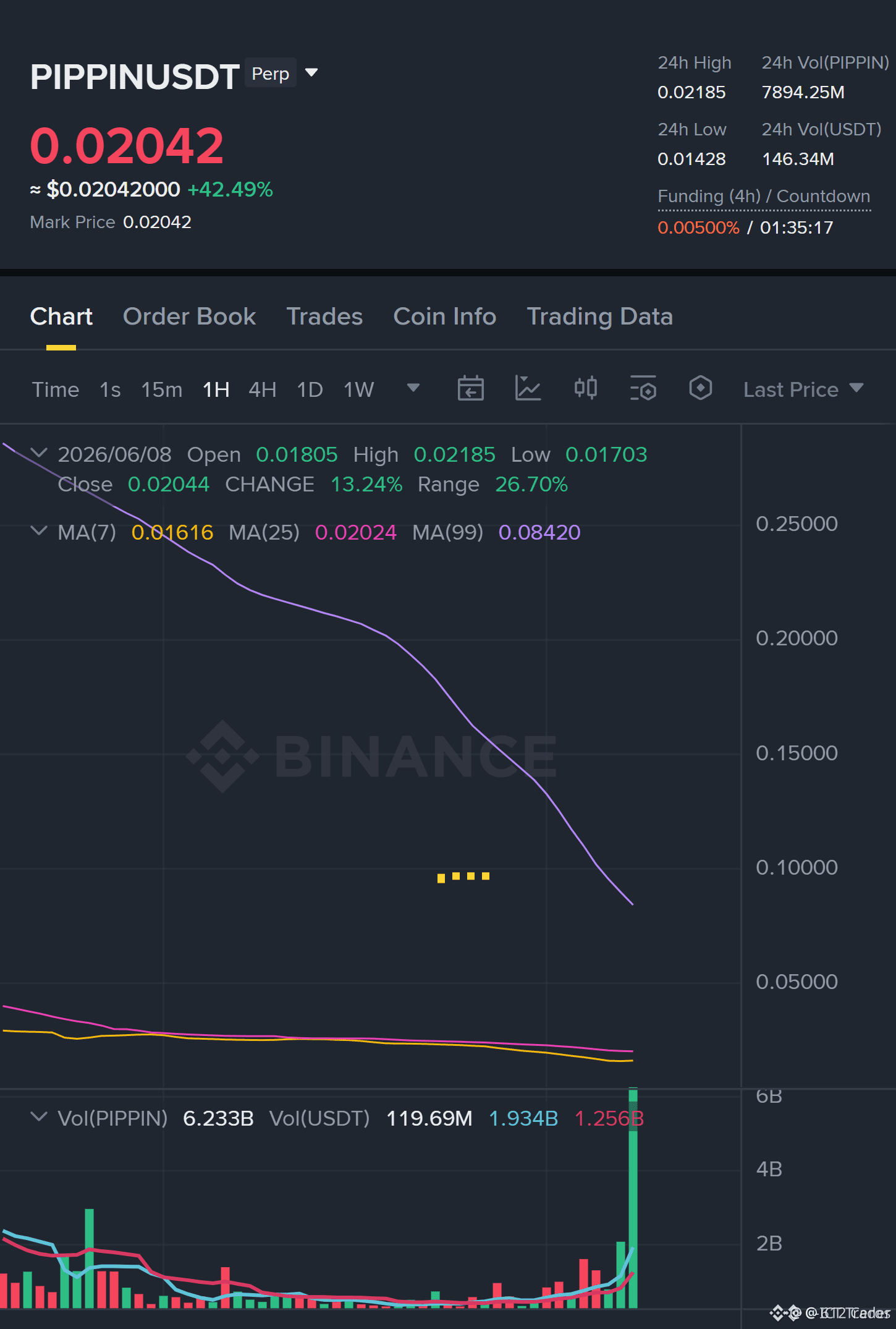Viewport: 896px width, 1329px height.
Task: Click the tallest green volume bar
Action: pos(633,1198)
